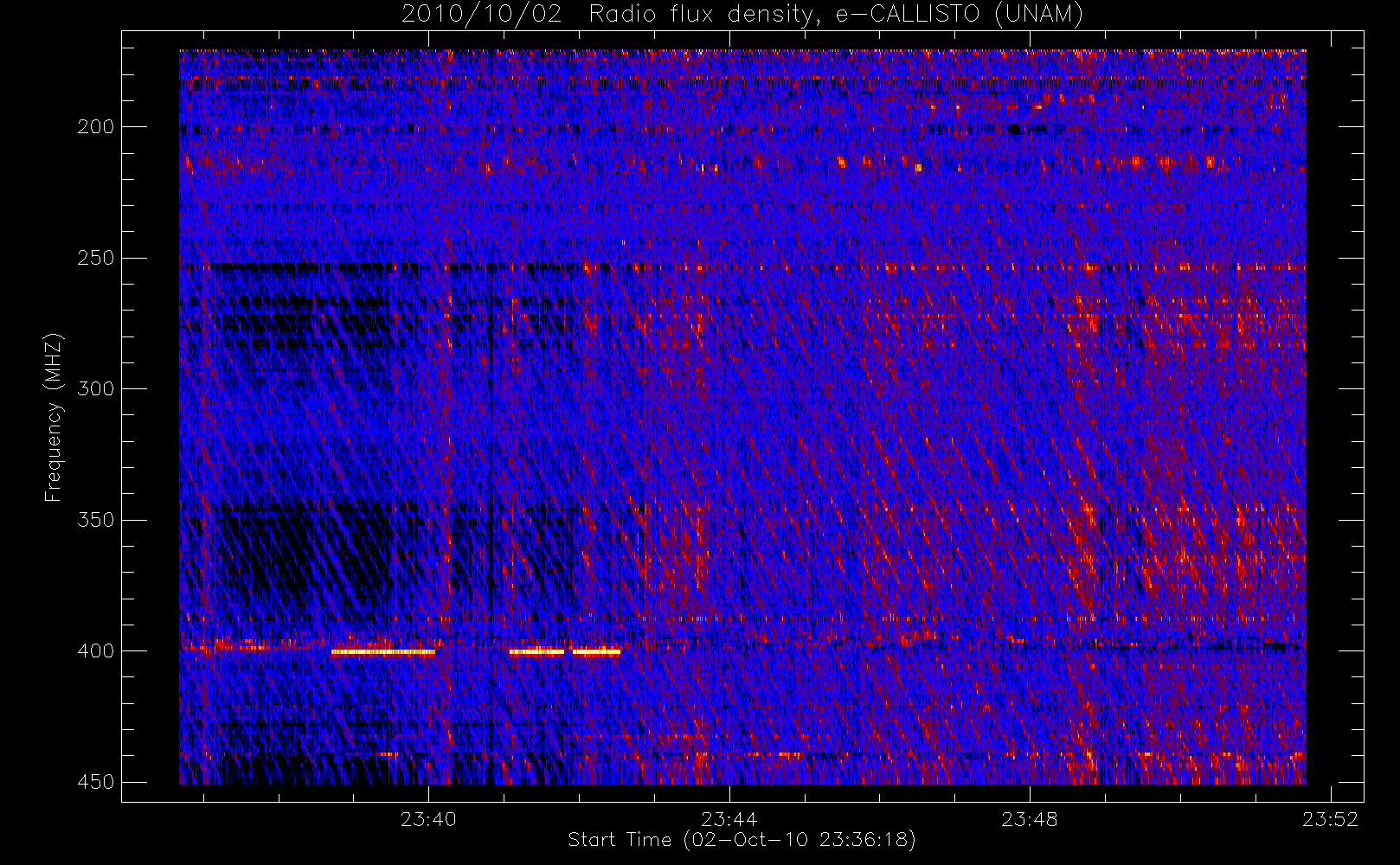This screenshot has width=1400, height=865.
Task: Click the 250 frequency tick label
Action: [x=95, y=258]
